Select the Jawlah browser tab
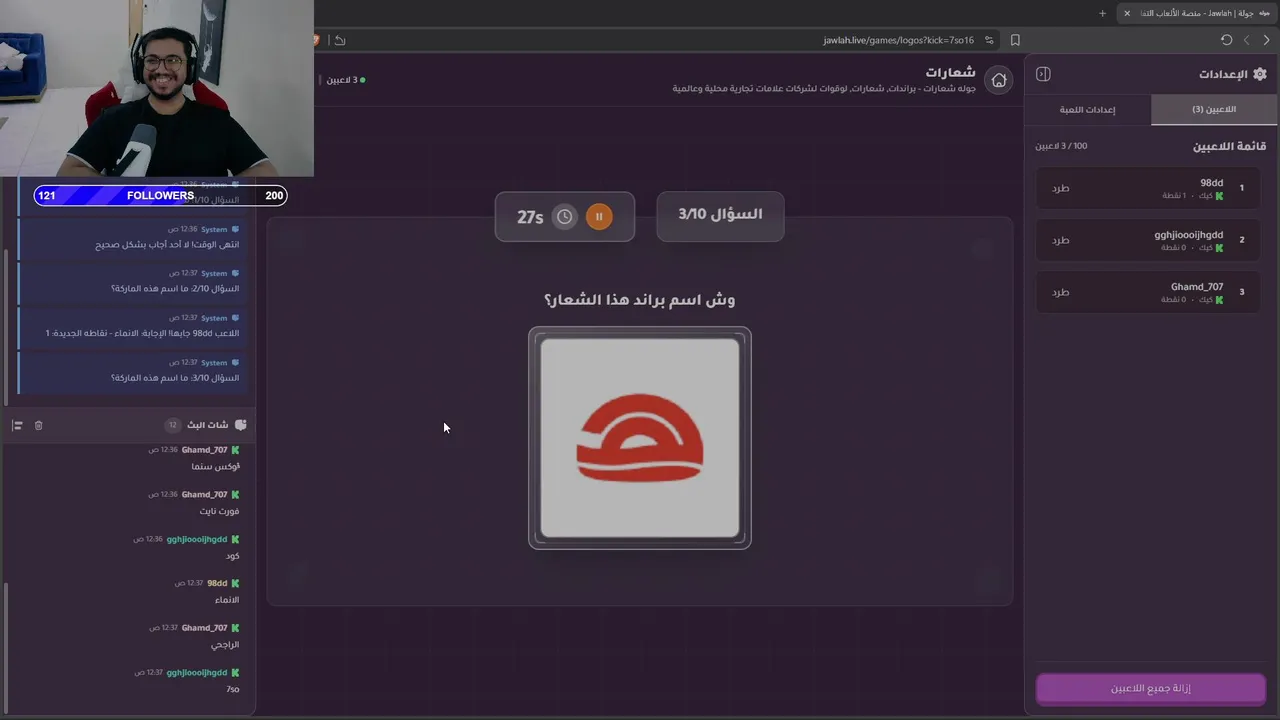 pos(1197,13)
